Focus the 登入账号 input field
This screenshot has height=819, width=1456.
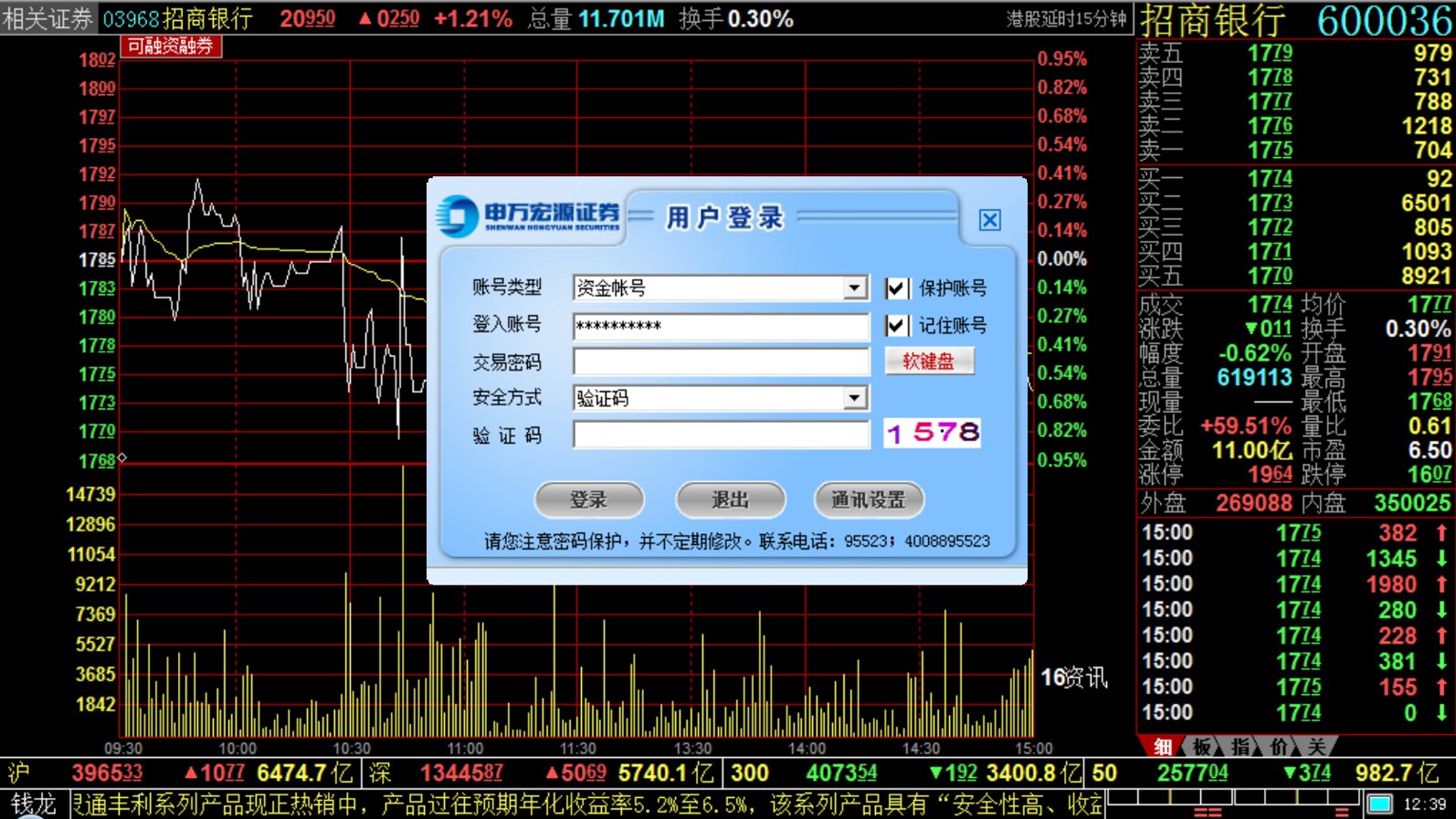(721, 326)
